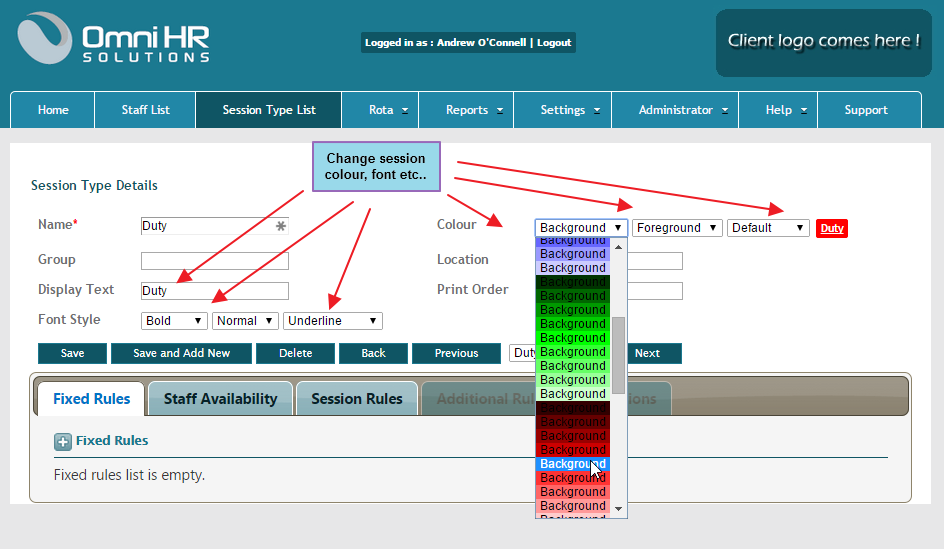Expand the Reports menu
The image size is (944, 560).
467,110
